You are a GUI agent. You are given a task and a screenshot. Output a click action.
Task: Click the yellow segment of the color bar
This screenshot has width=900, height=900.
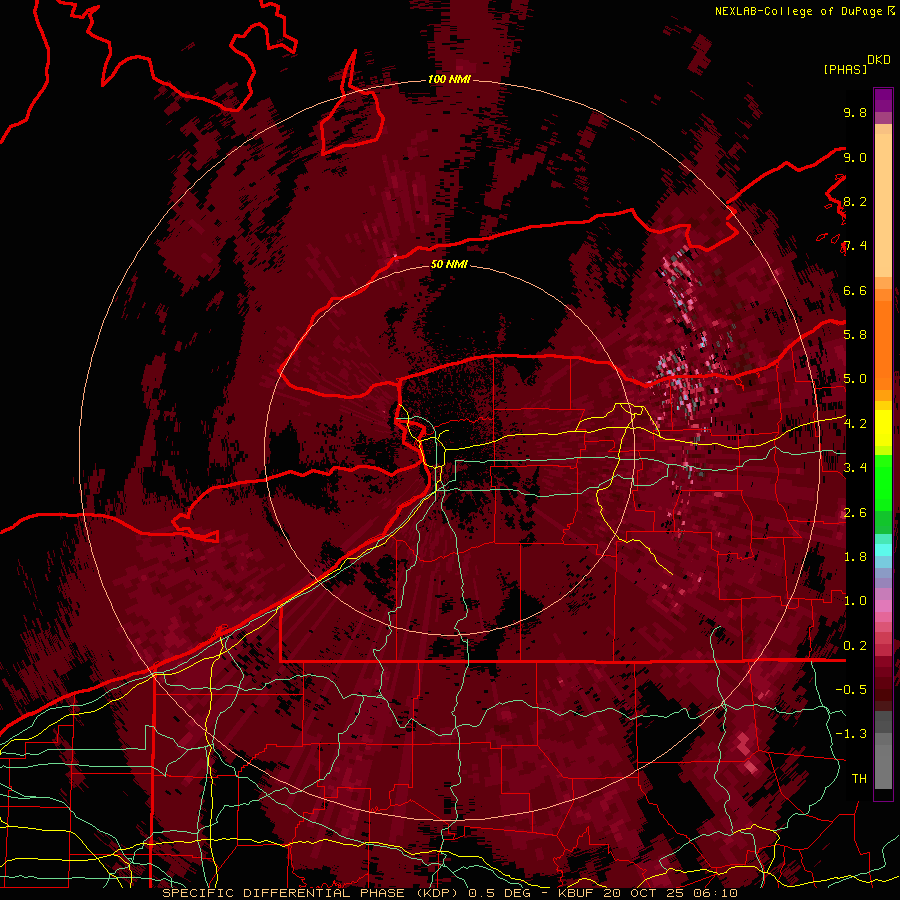883,428
